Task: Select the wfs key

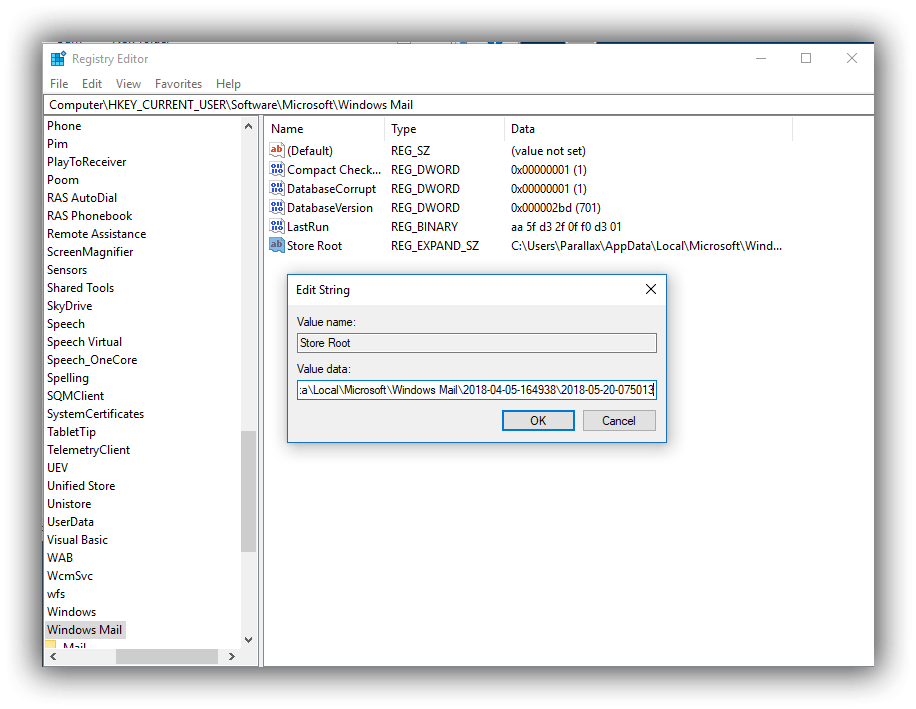Action: (56, 594)
